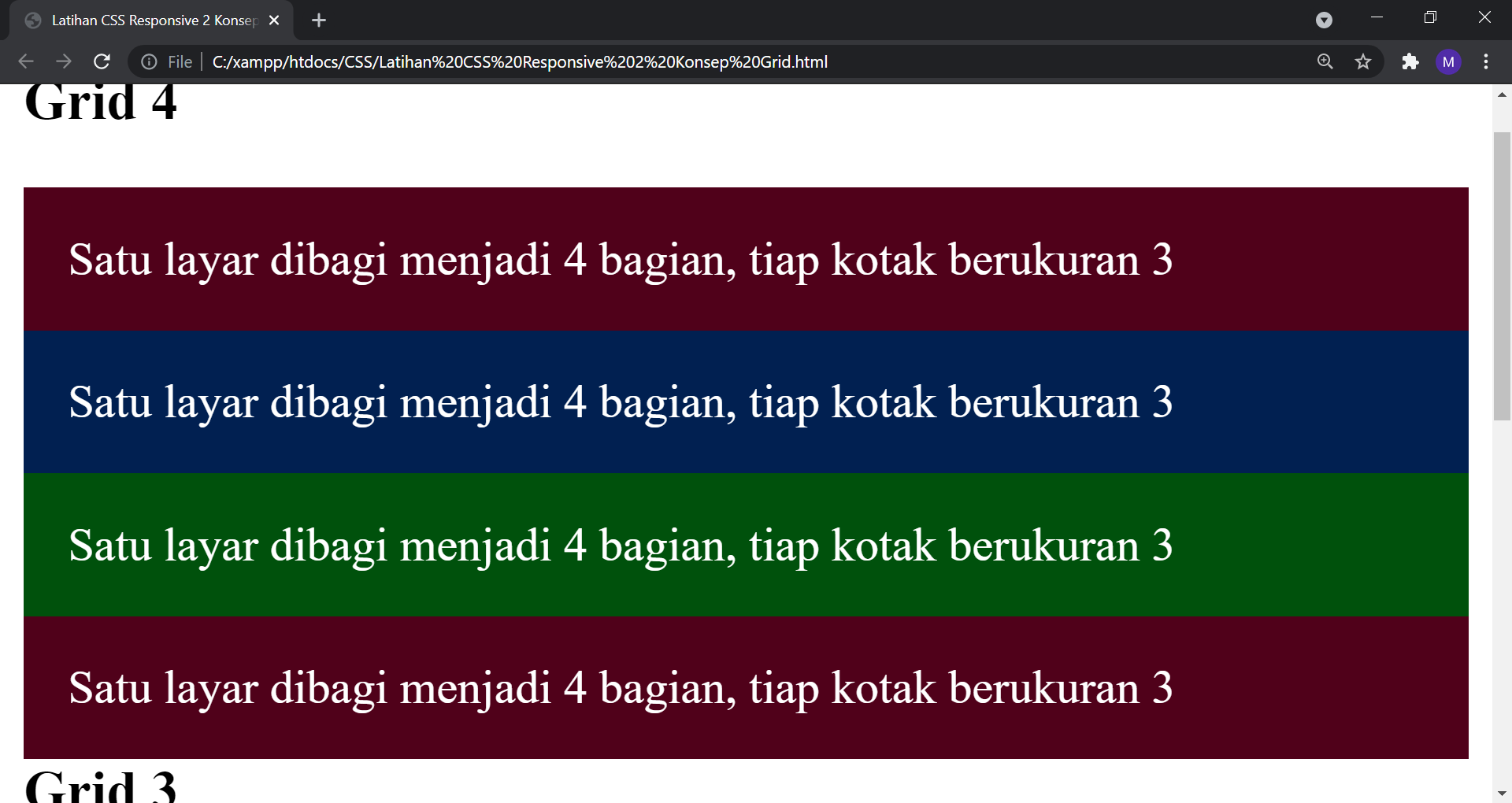Click the vertical scrollbar down arrow
This screenshot has height=803, width=1512.
coord(1503,794)
